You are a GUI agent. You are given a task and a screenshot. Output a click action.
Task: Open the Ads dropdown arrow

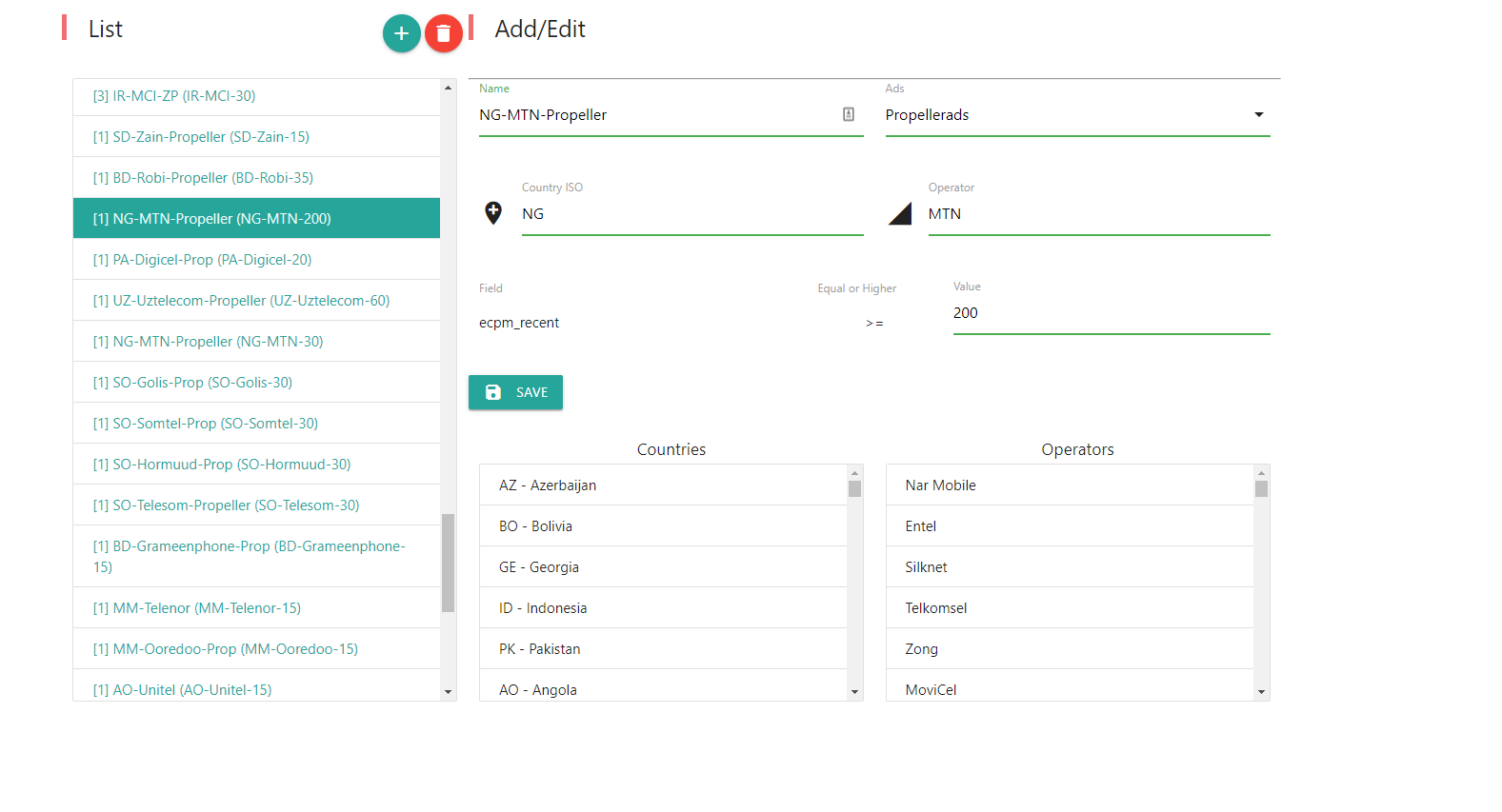click(x=1258, y=114)
